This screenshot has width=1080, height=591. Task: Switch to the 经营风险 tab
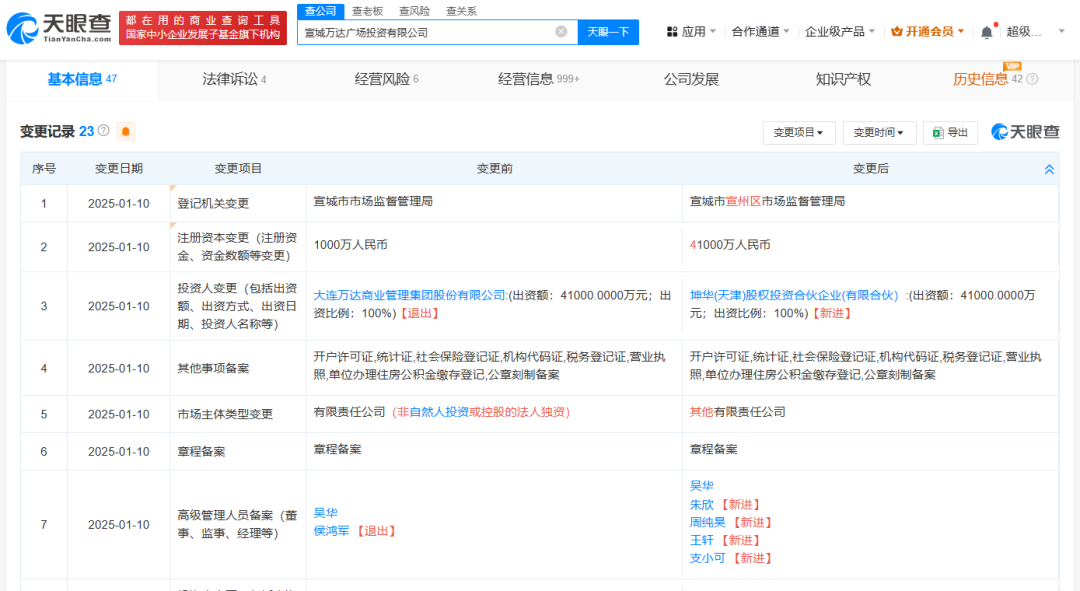[386, 79]
